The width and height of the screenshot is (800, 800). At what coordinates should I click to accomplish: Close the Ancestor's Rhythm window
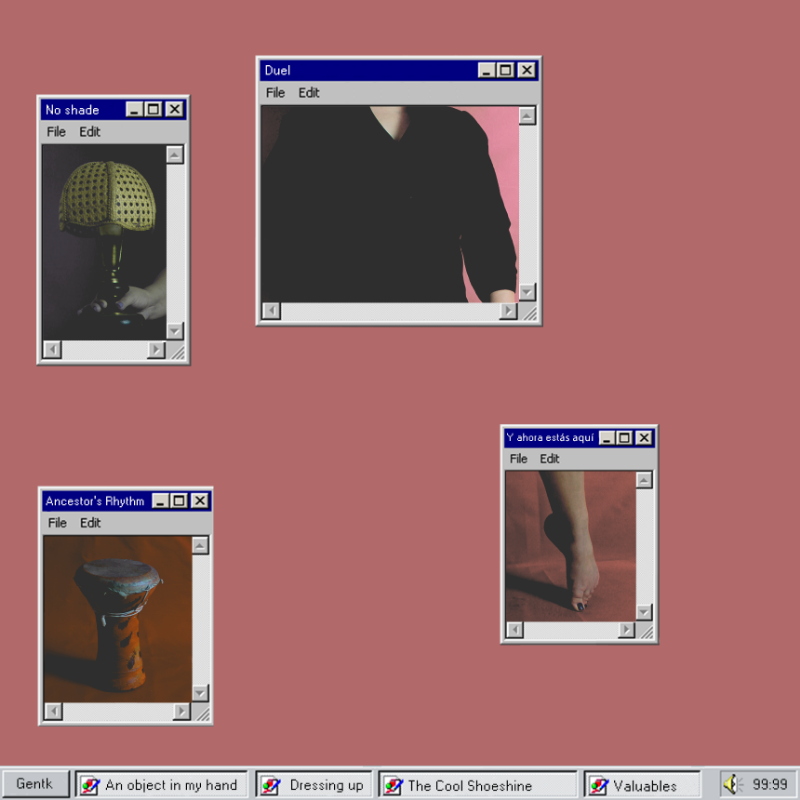point(200,501)
